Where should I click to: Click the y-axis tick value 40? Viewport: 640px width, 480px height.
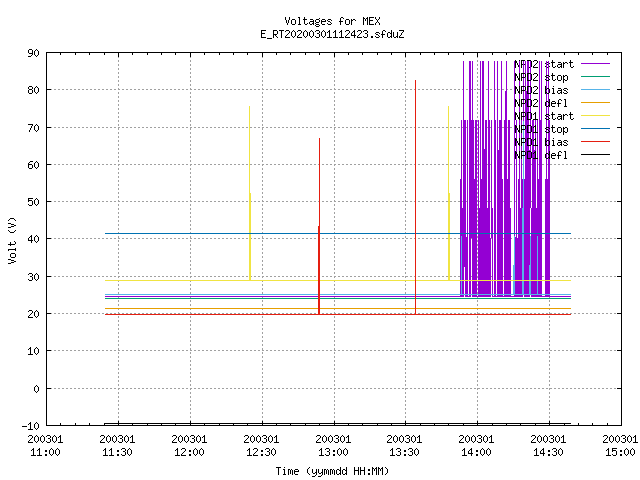(33, 239)
